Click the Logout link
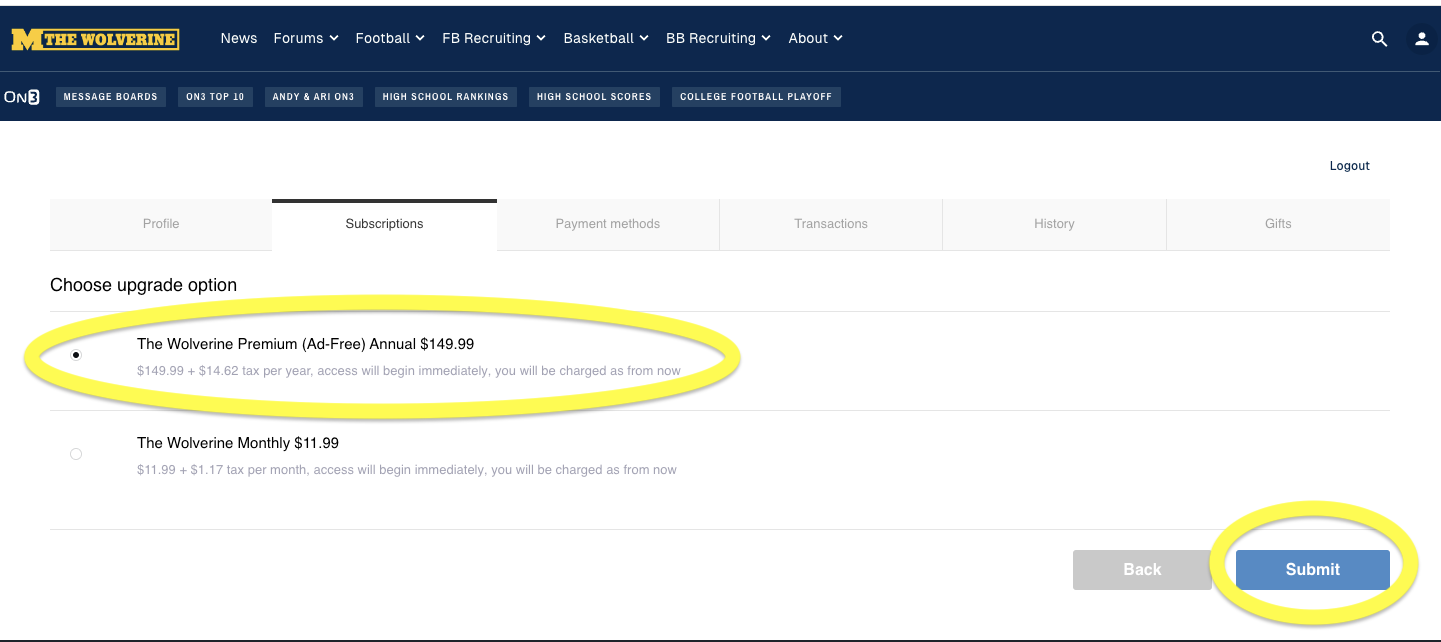This screenshot has height=642, width=1441. 1349,166
